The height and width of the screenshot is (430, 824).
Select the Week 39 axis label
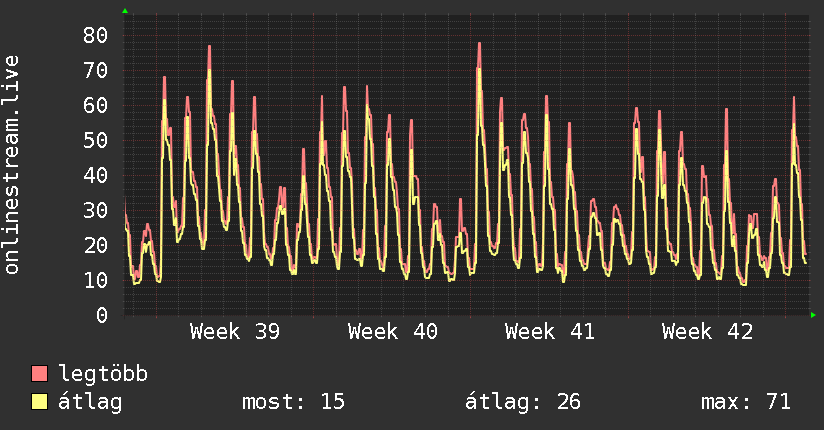pos(235,332)
